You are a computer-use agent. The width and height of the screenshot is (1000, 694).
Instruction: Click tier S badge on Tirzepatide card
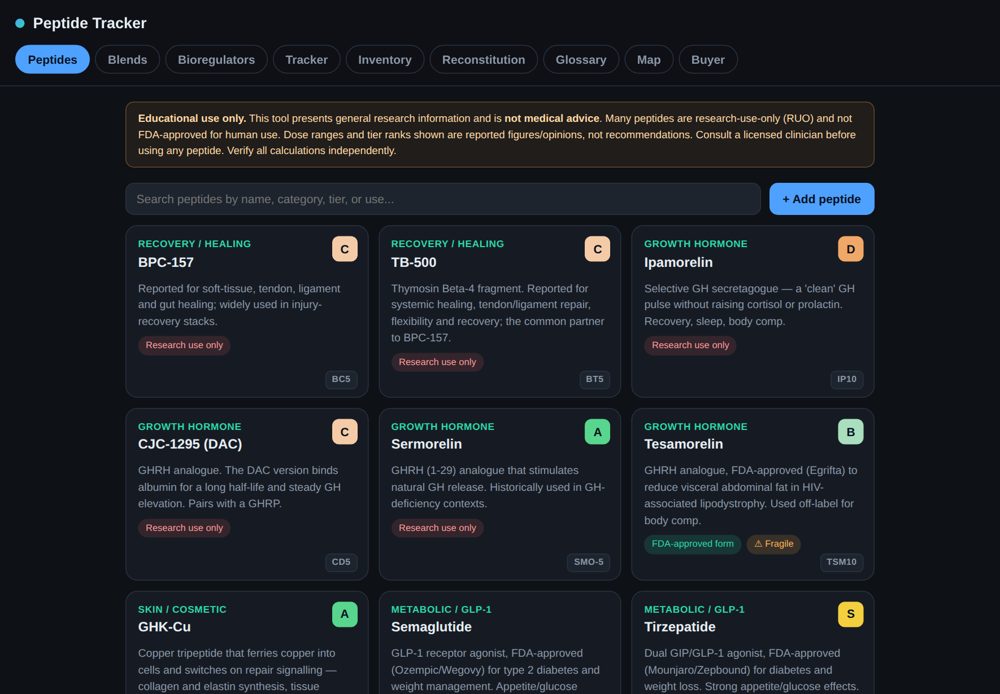tap(851, 614)
